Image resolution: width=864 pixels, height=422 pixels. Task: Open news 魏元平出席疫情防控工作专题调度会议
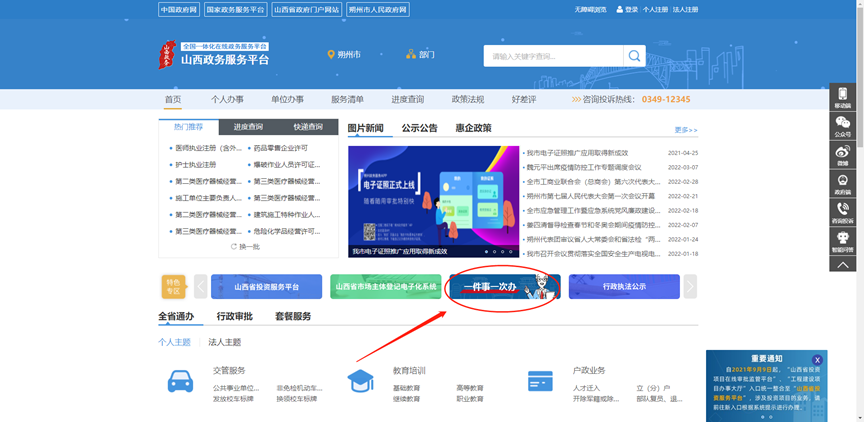pyautogui.click(x=584, y=167)
